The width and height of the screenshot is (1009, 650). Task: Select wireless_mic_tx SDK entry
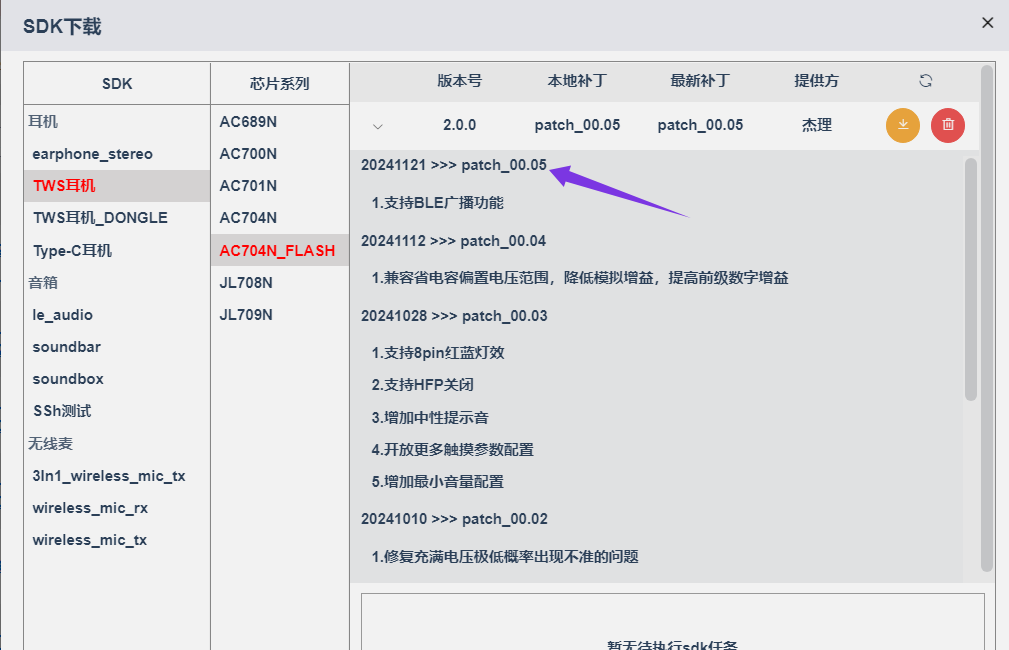[x=90, y=540]
